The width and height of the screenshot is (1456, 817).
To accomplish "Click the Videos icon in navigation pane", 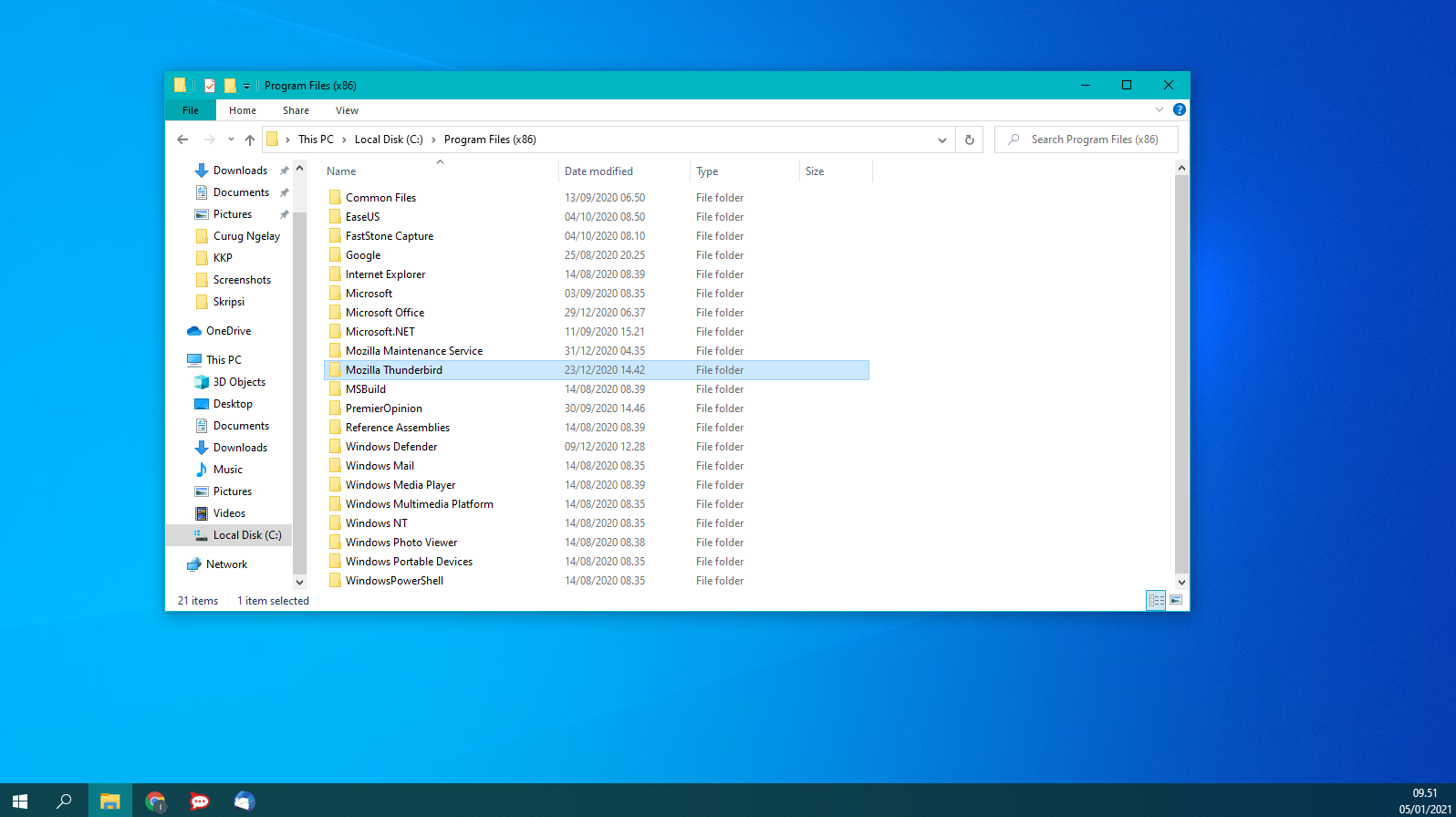I will (x=202, y=513).
